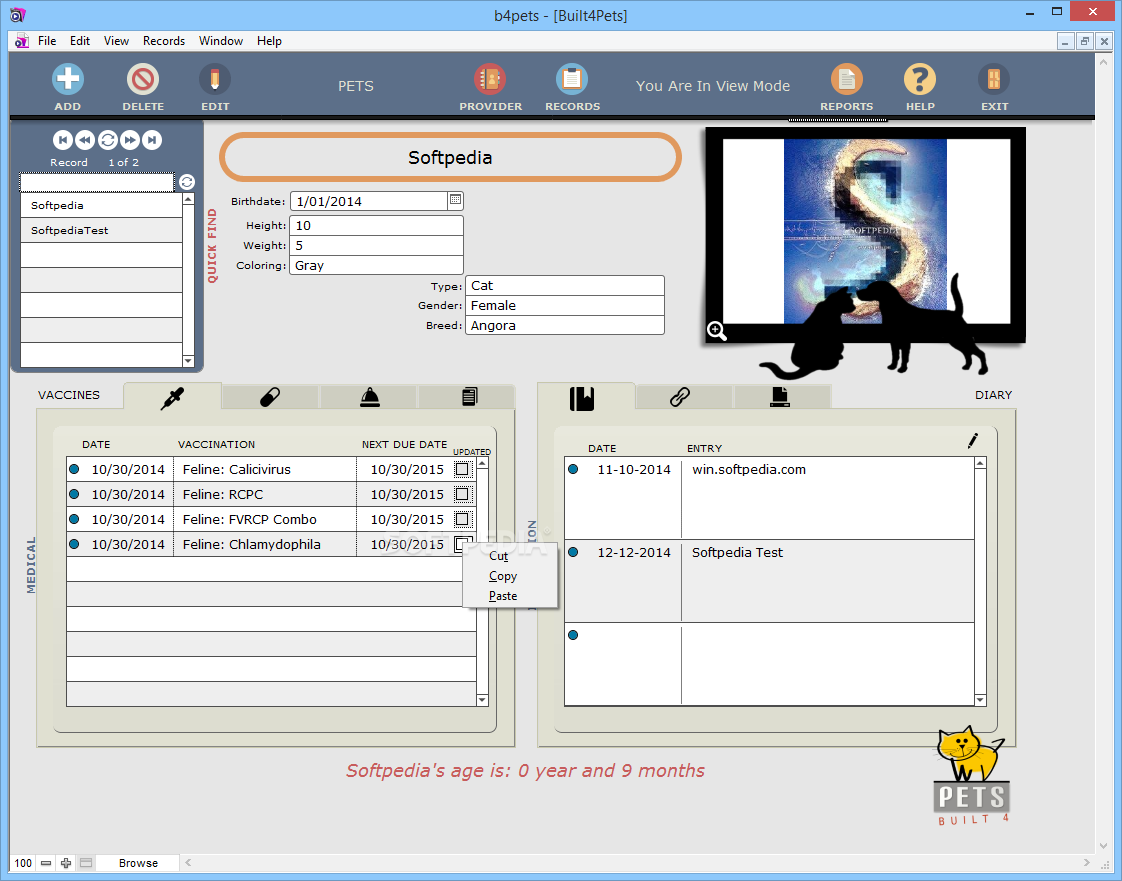1122x881 pixels.
Task: Click blue dot of the empty diary row
Action: 573,635
